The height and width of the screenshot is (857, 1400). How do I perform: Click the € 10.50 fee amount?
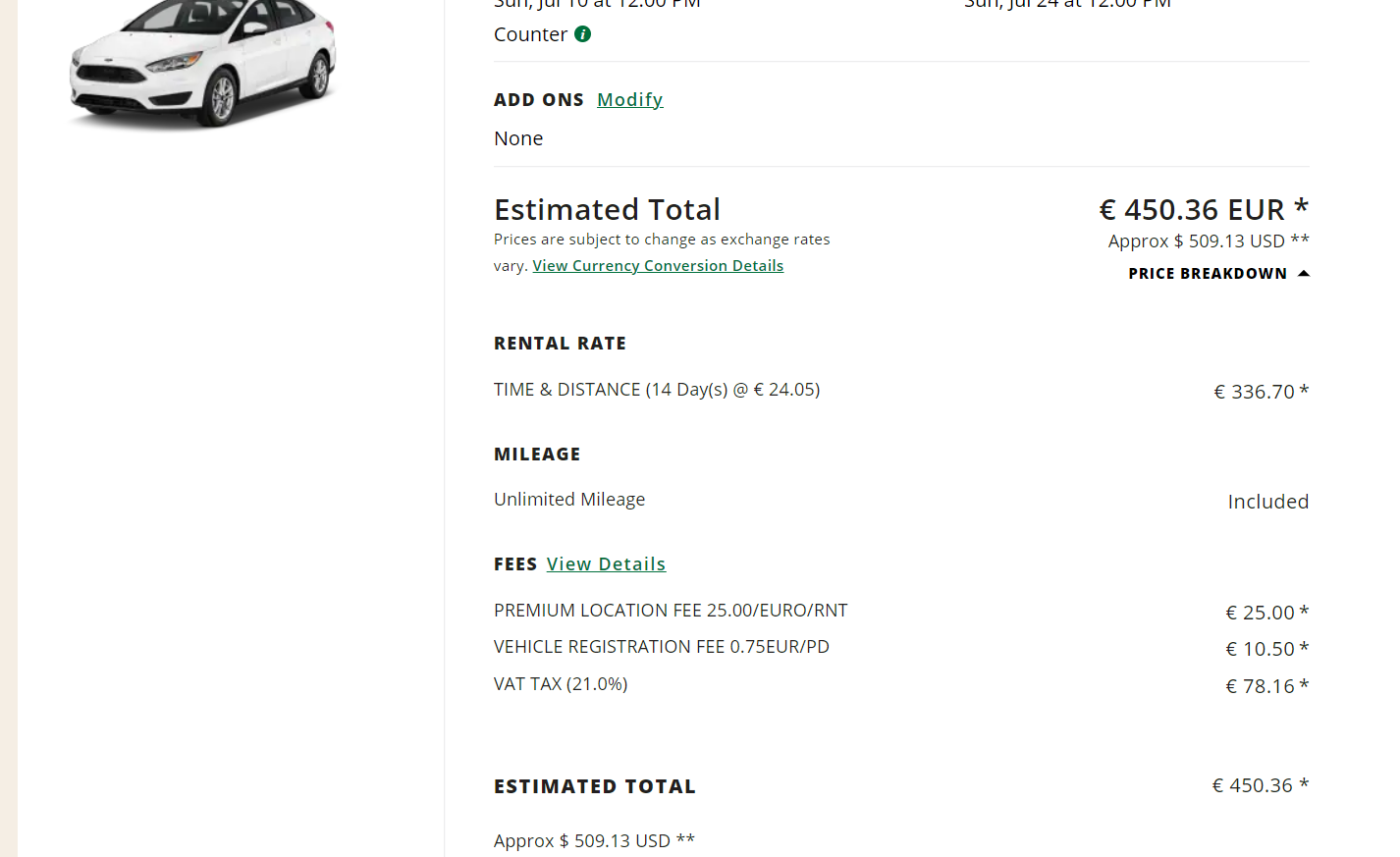click(1266, 649)
